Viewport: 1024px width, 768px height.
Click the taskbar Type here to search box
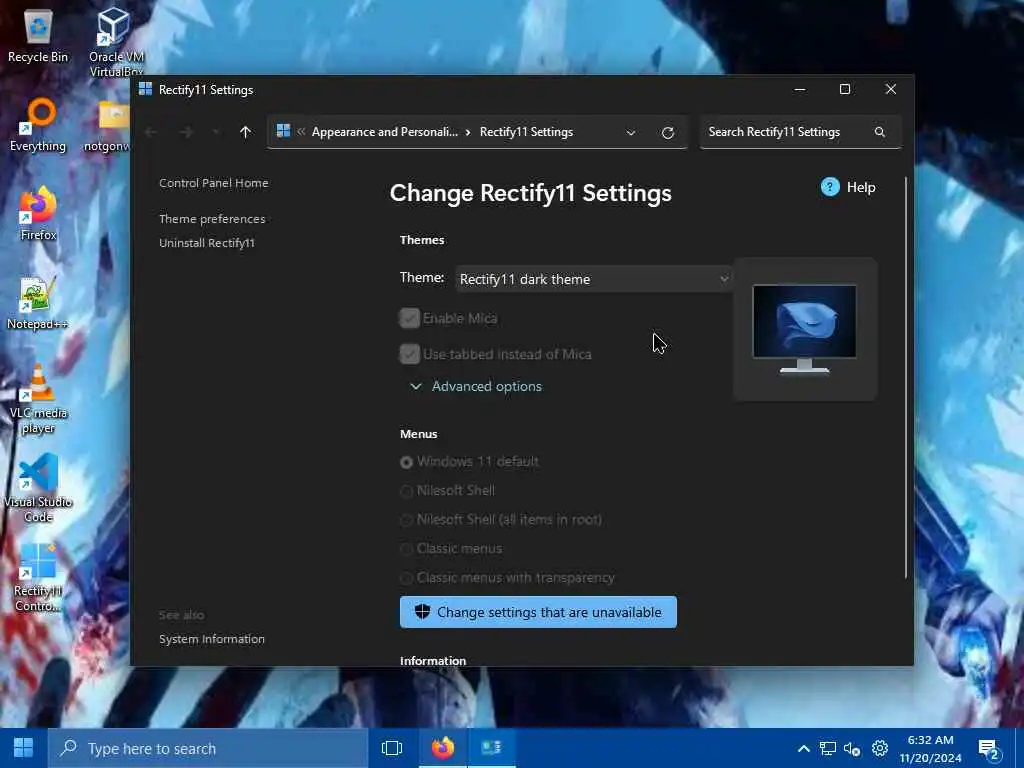click(208, 748)
